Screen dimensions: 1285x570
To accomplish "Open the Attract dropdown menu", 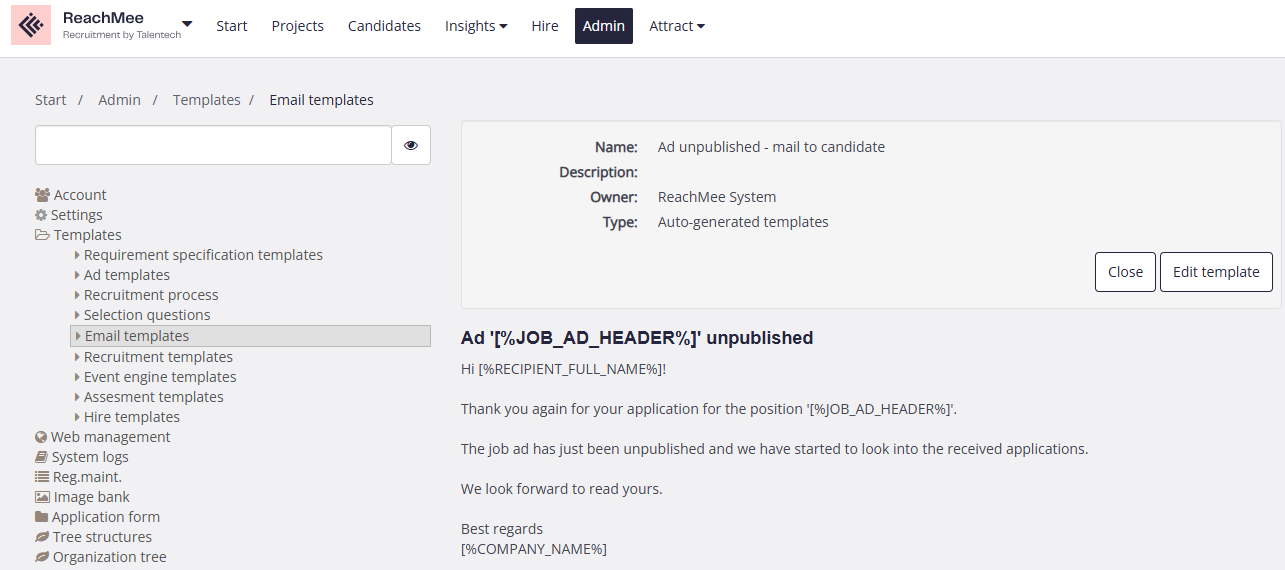I will [x=677, y=26].
